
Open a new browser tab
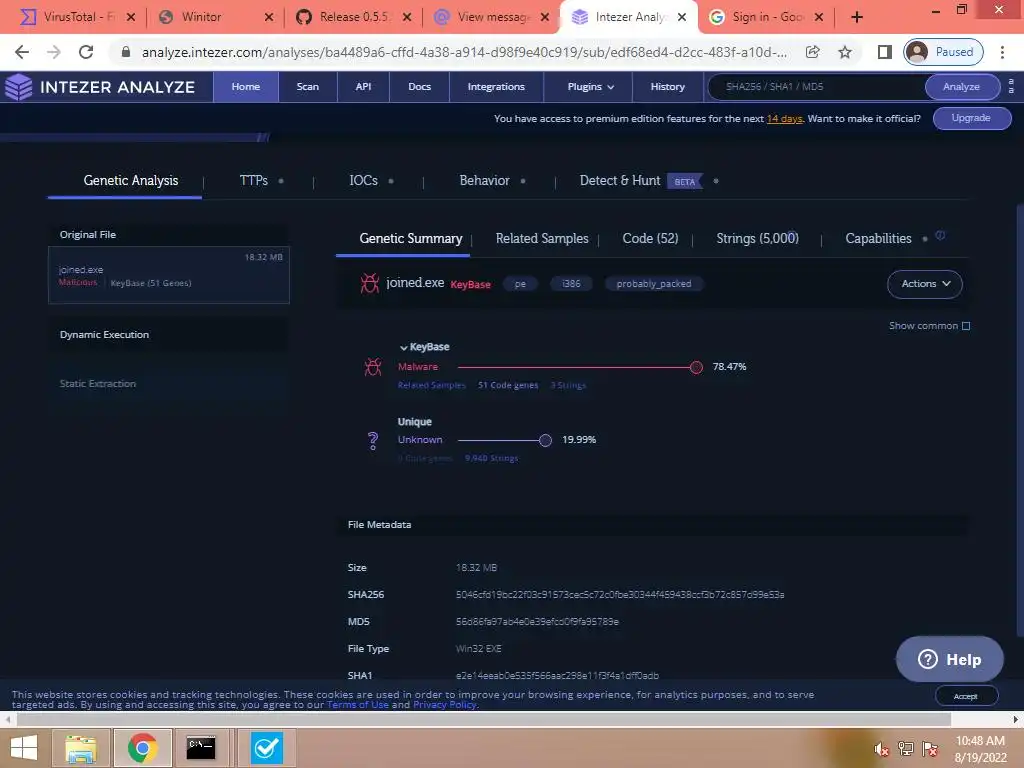857,17
